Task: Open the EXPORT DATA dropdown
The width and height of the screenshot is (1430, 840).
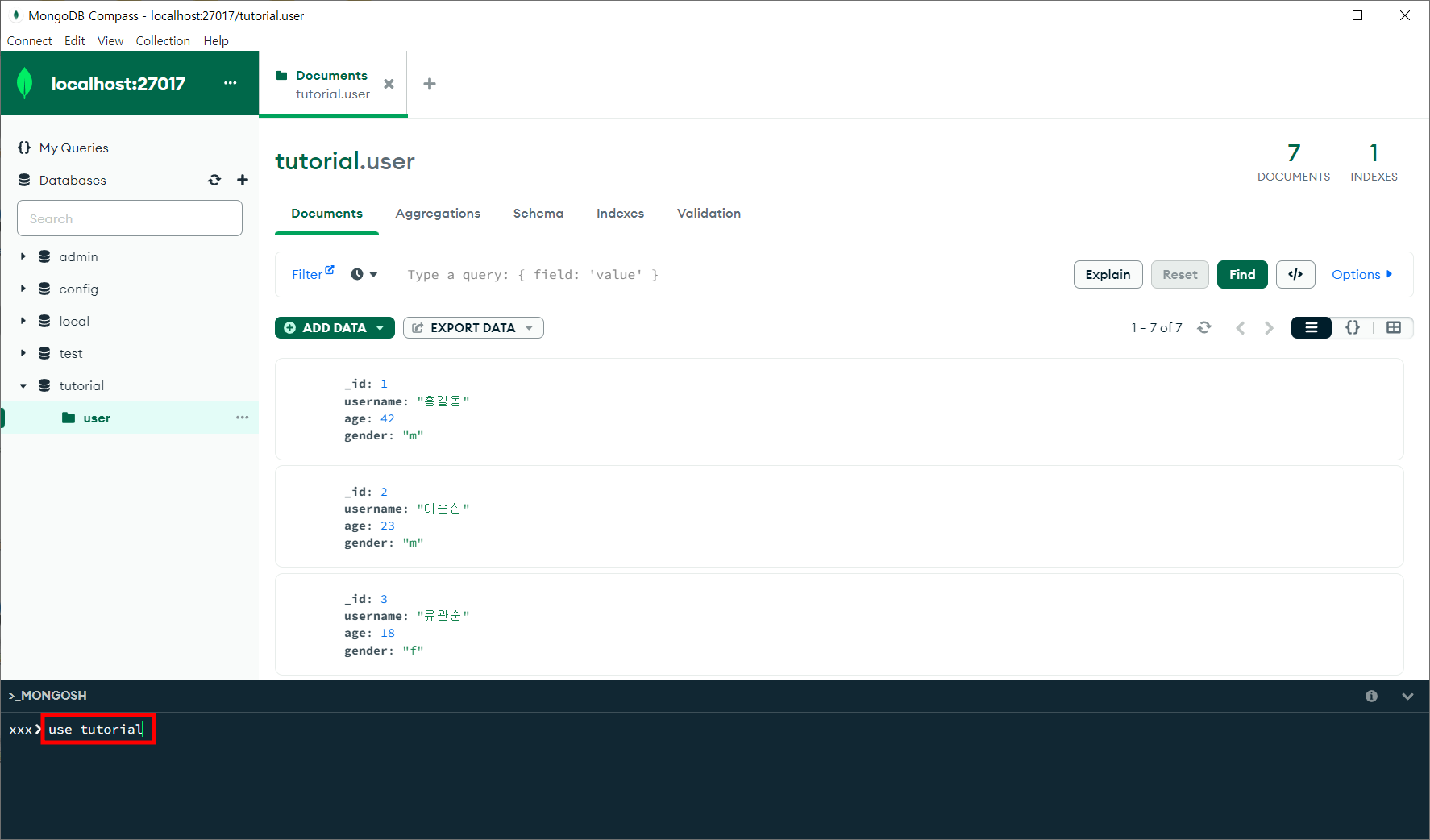Action: pyautogui.click(x=473, y=327)
